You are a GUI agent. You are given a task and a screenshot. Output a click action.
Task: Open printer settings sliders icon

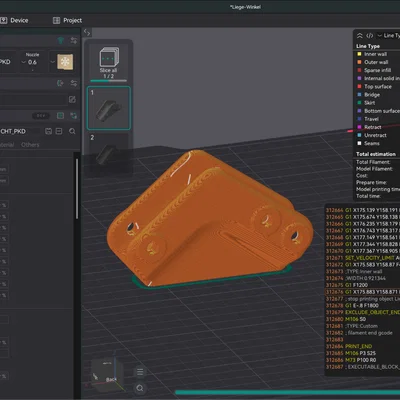(x=74, y=41)
